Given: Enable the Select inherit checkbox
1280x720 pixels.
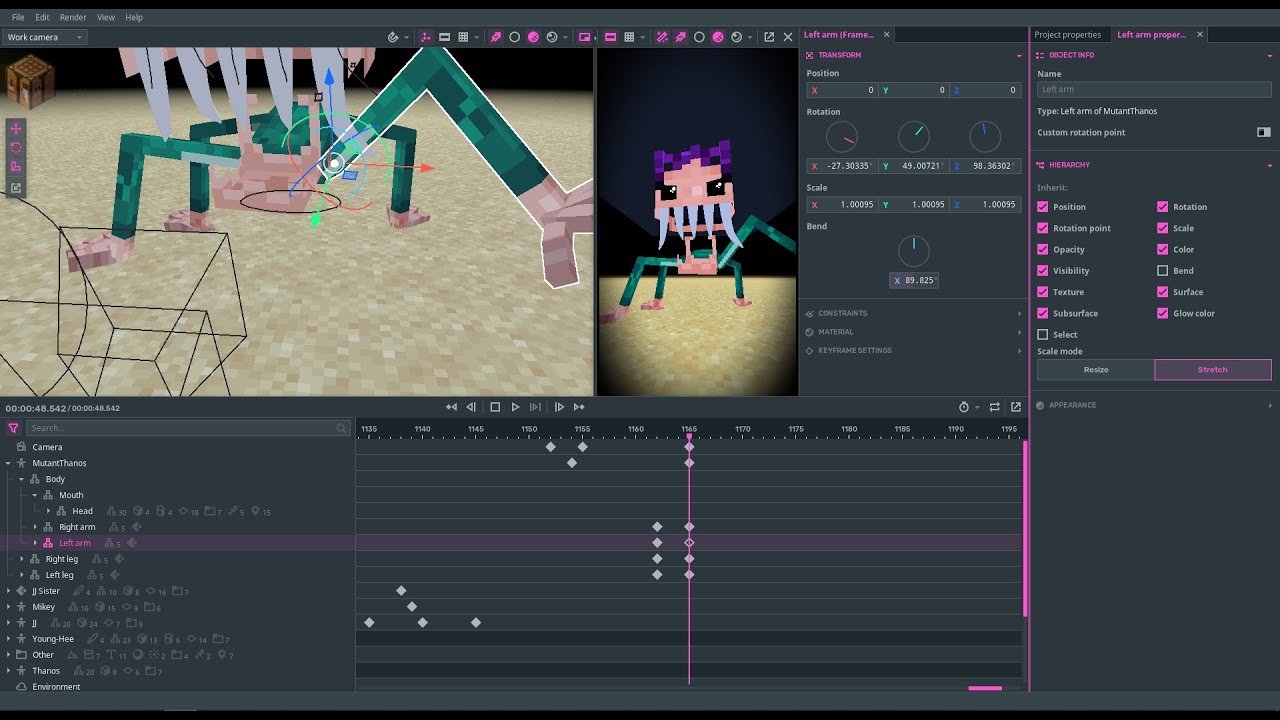Looking at the screenshot, I should pos(1043,334).
